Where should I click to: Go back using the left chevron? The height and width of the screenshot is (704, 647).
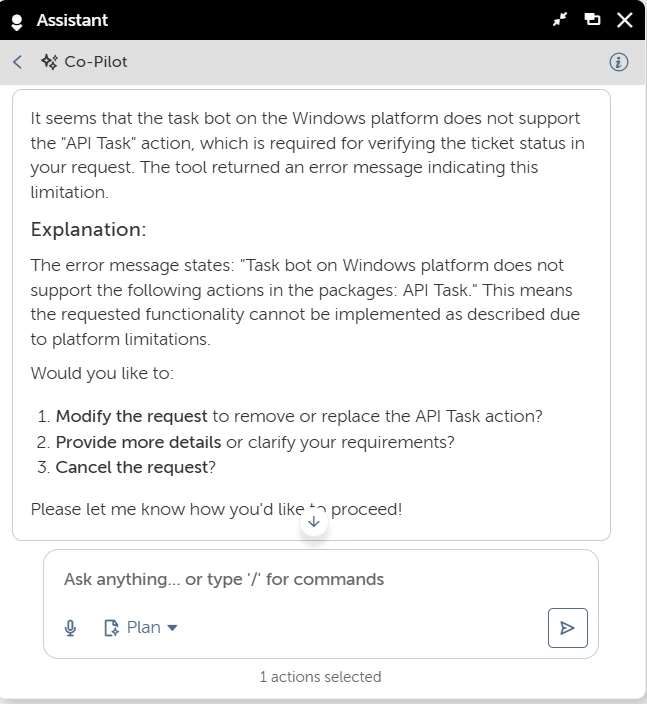(x=18, y=62)
